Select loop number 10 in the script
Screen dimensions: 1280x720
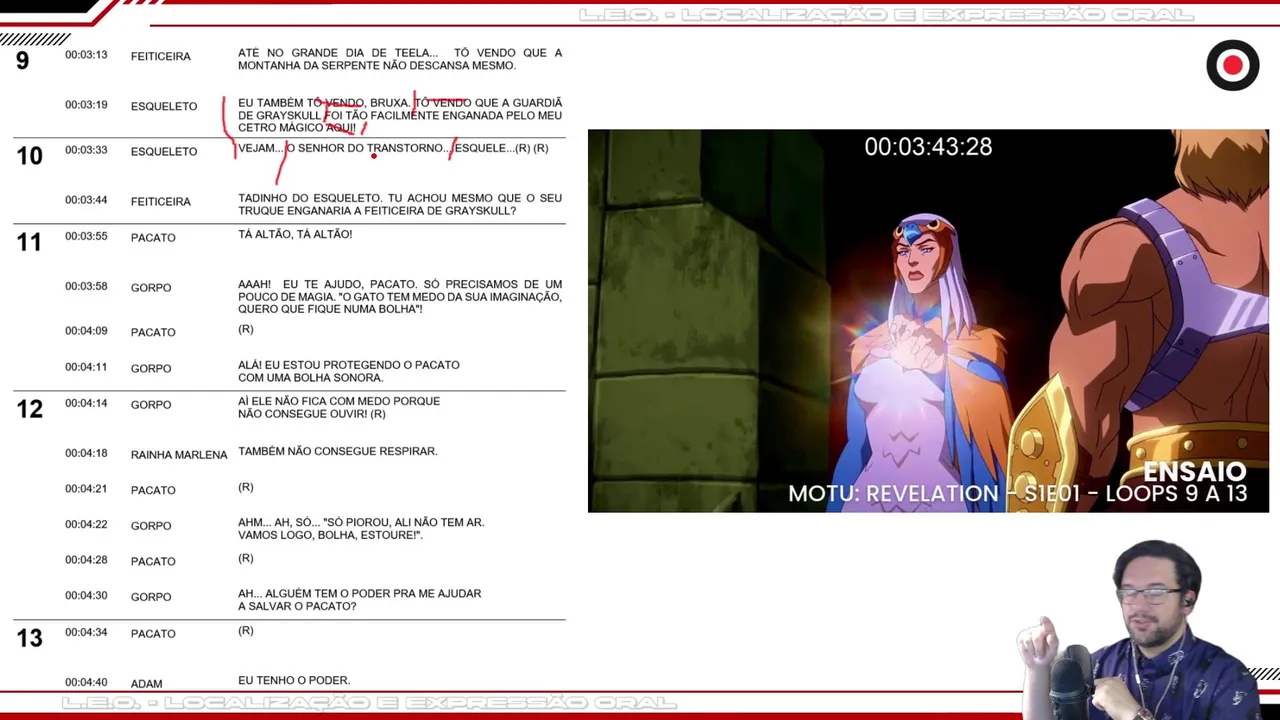coord(29,156)
